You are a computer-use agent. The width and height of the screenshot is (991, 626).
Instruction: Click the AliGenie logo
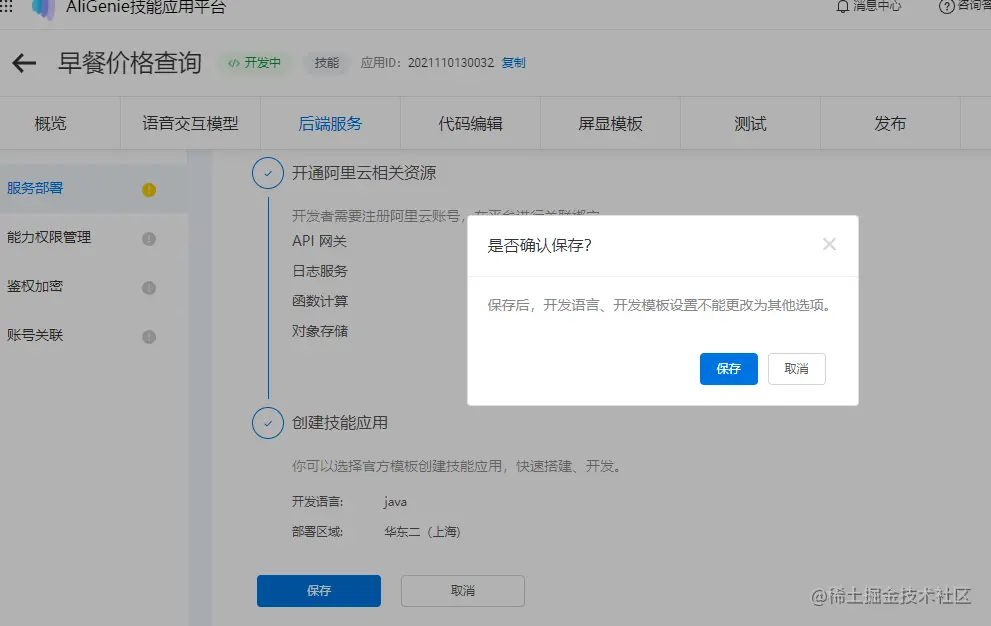(44, 9)
